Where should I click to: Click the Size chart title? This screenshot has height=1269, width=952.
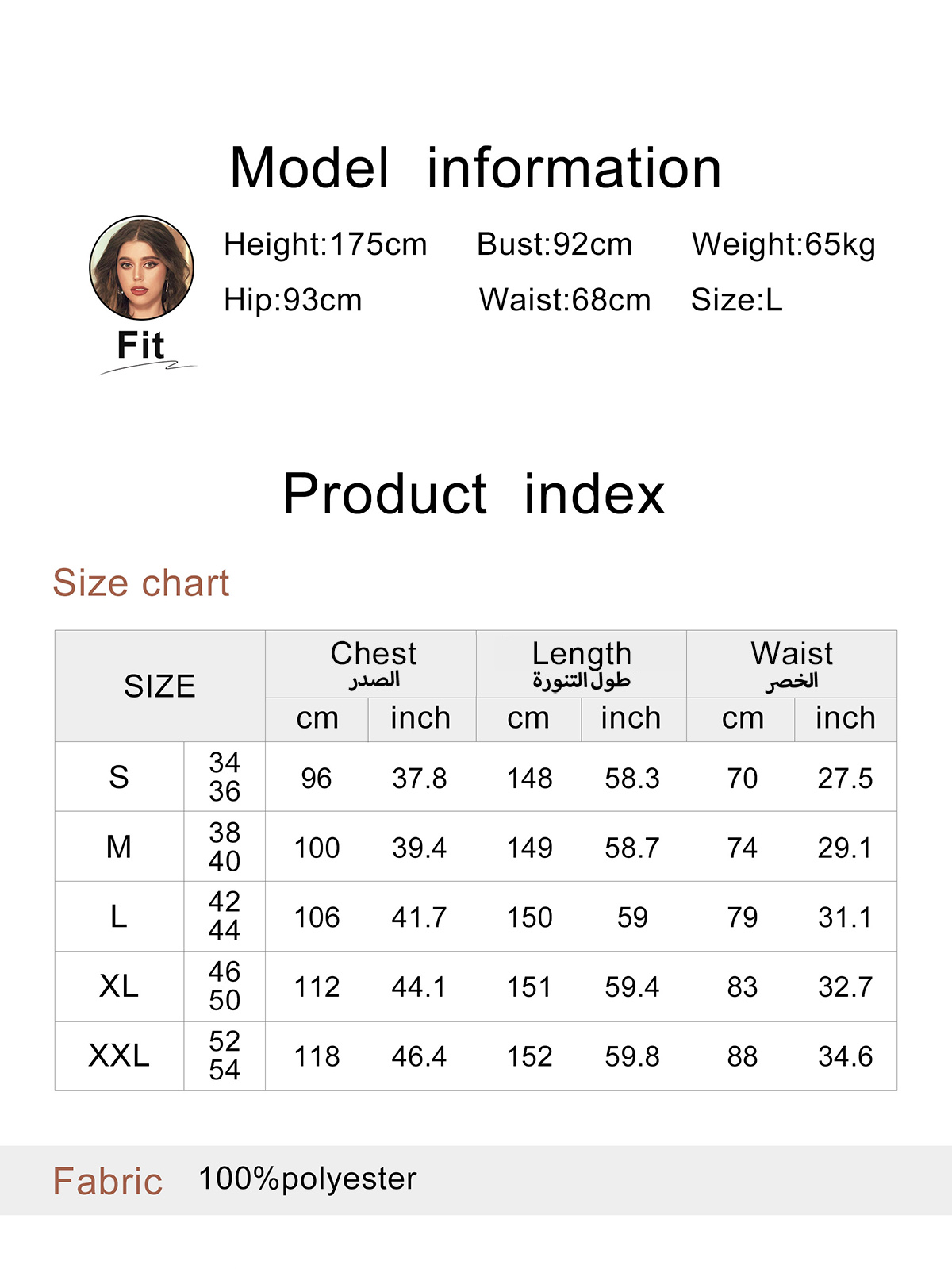[x=141, y=583]
